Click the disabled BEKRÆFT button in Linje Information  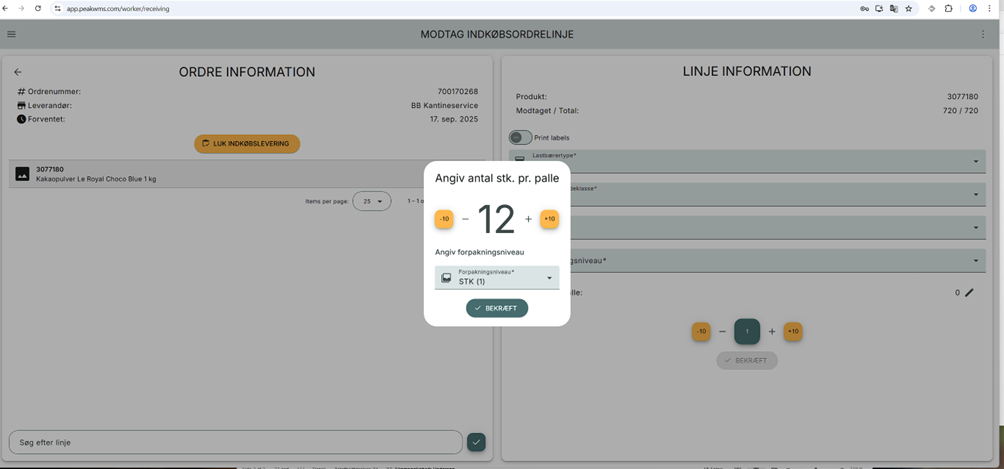(747, 360)
